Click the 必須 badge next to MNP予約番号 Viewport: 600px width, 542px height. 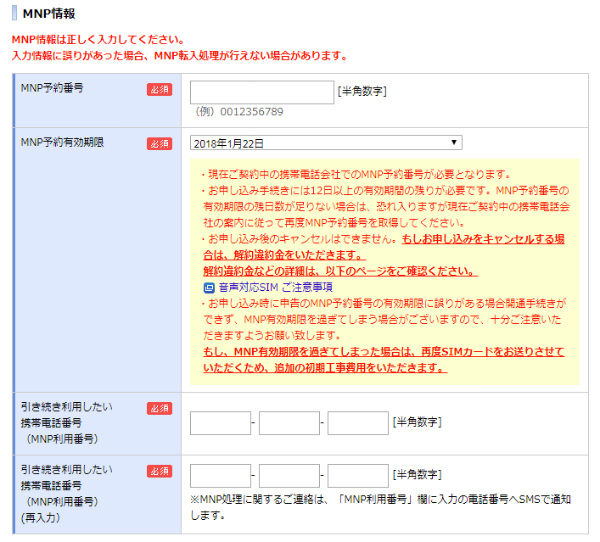160,90
